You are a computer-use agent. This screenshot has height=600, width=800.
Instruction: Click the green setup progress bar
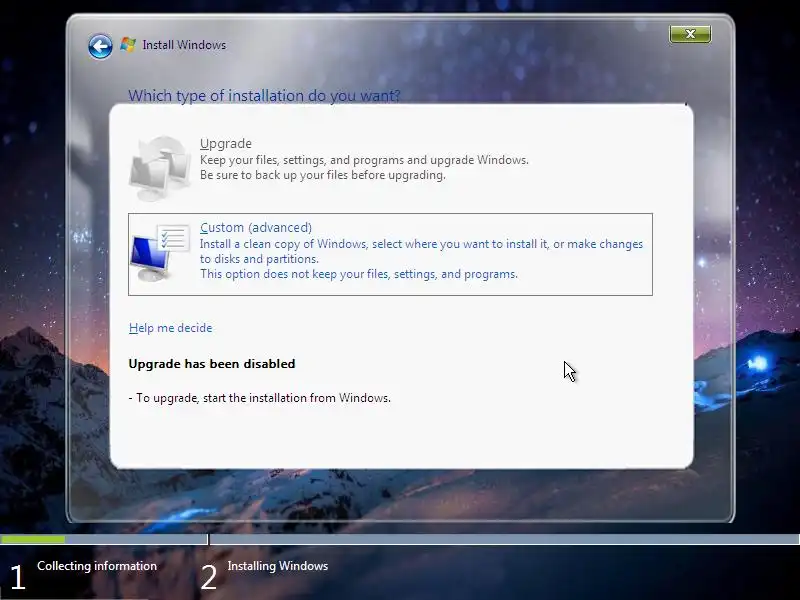(33, 539)
